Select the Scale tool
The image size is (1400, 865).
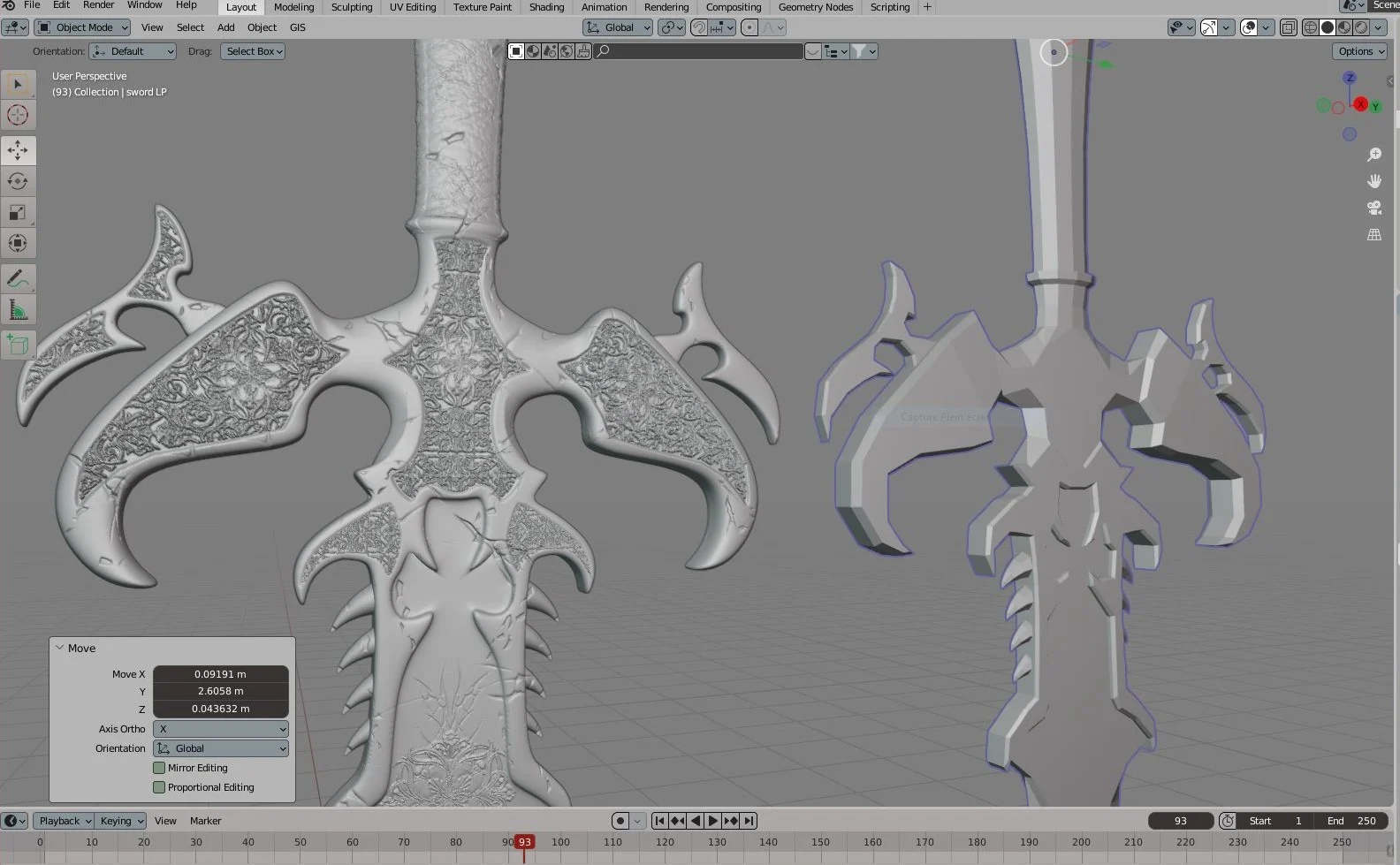18,212
